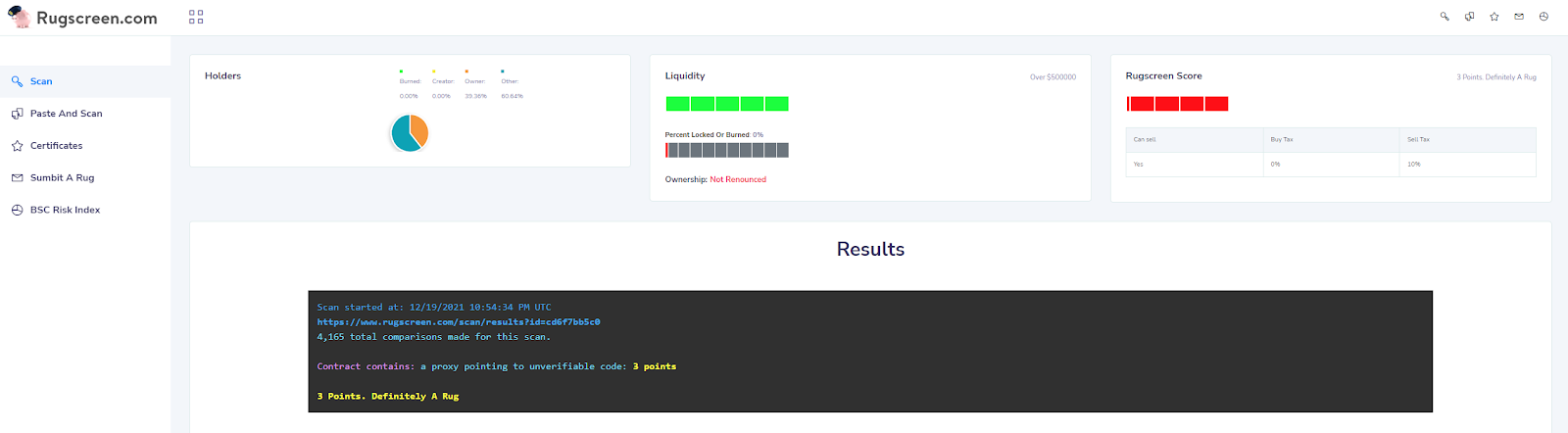Click the Owner '39.36%' value
Screen dimensions: 1568x433
(475, 96)
